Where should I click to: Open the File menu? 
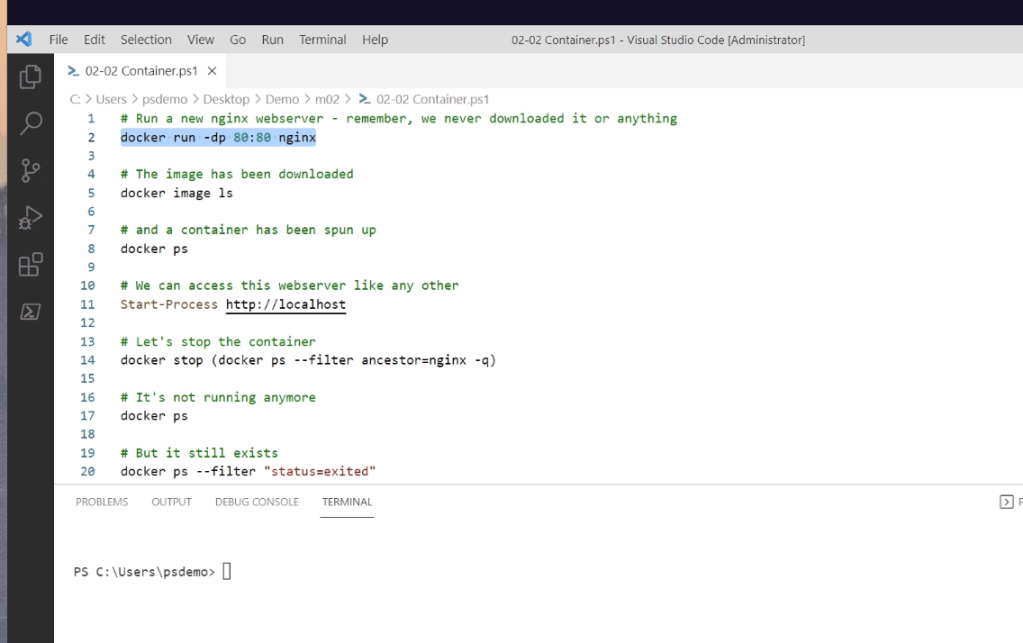click(x=58, y=40)
